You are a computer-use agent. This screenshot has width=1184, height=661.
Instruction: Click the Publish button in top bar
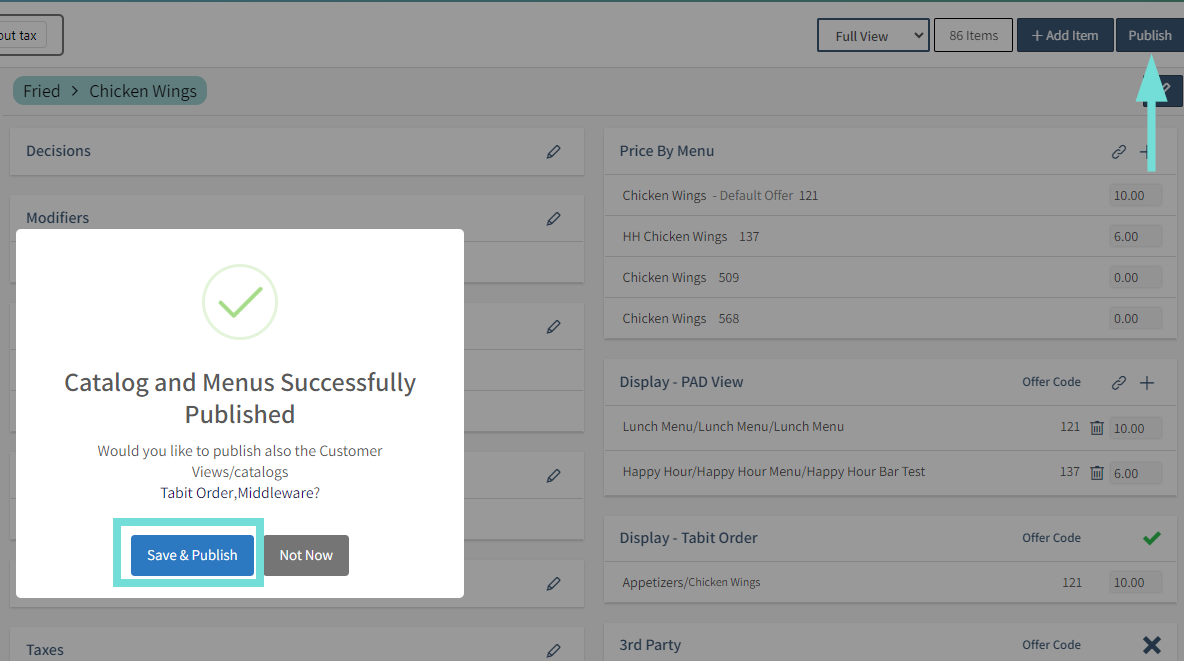tap(1149, 36)
